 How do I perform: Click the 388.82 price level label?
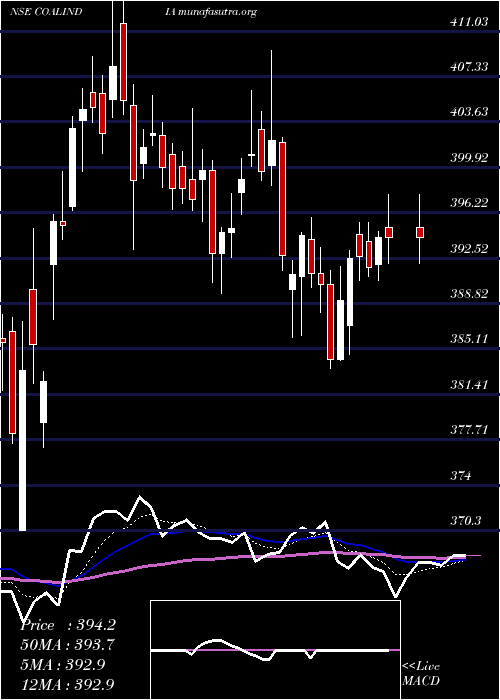(x=468, y=293)
